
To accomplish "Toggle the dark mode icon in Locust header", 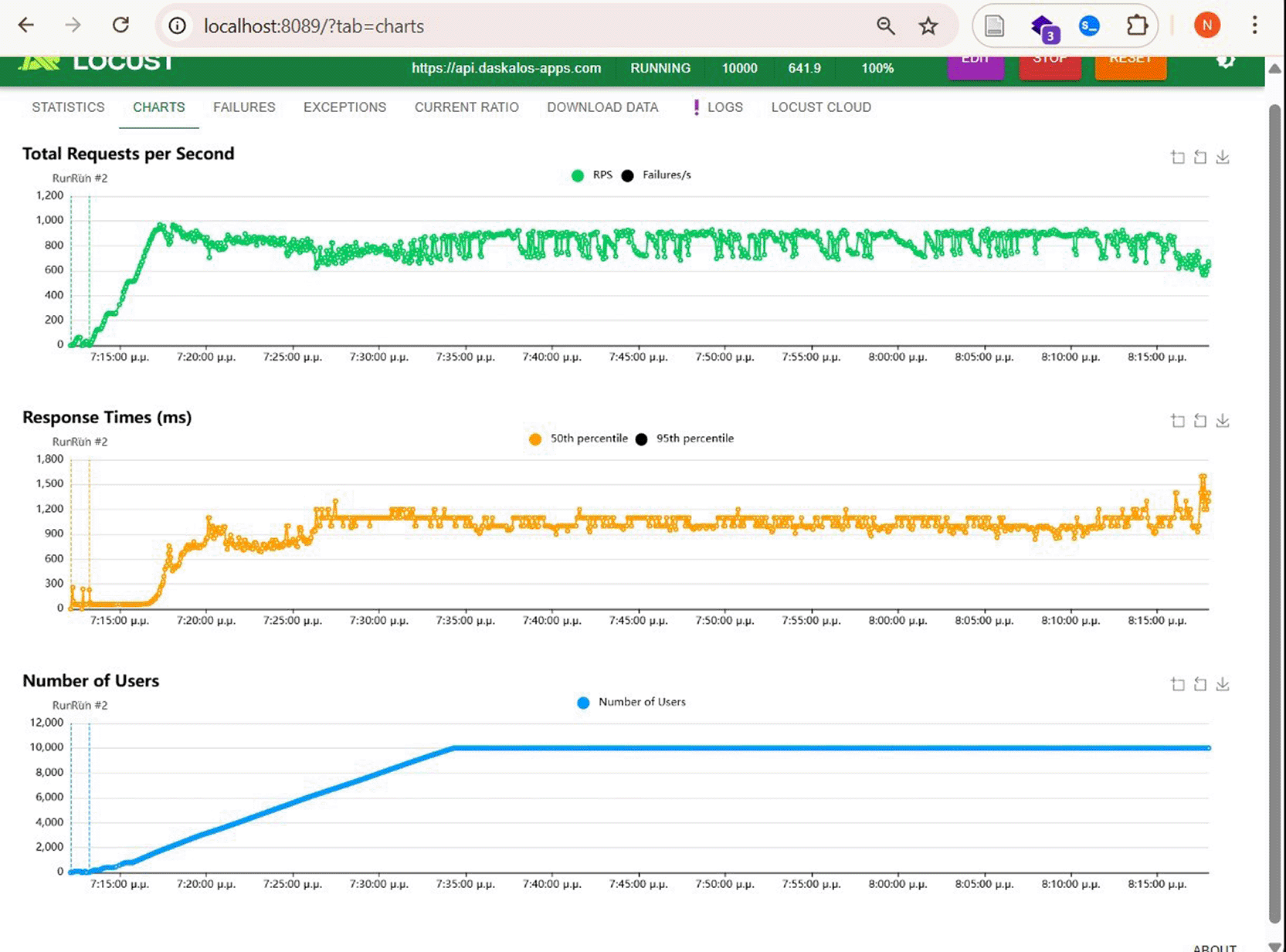I will tap(1226, 62).
